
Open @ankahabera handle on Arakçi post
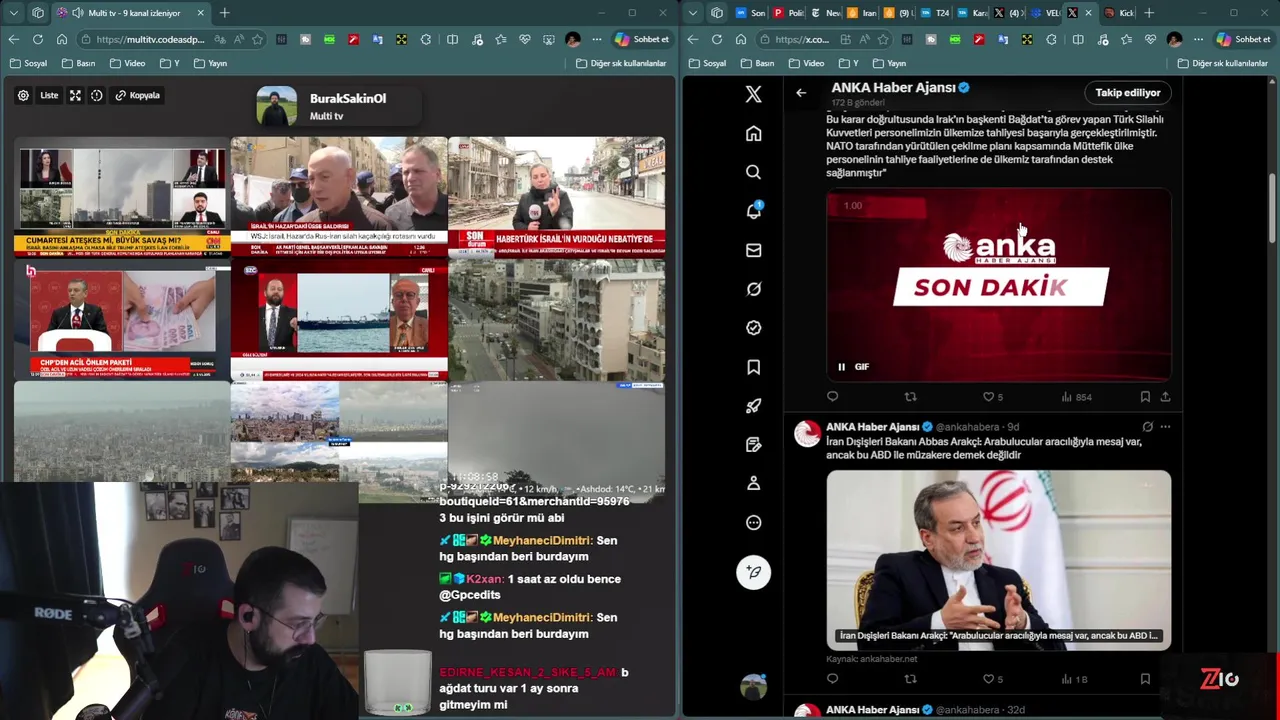click(x=968, y=427)
